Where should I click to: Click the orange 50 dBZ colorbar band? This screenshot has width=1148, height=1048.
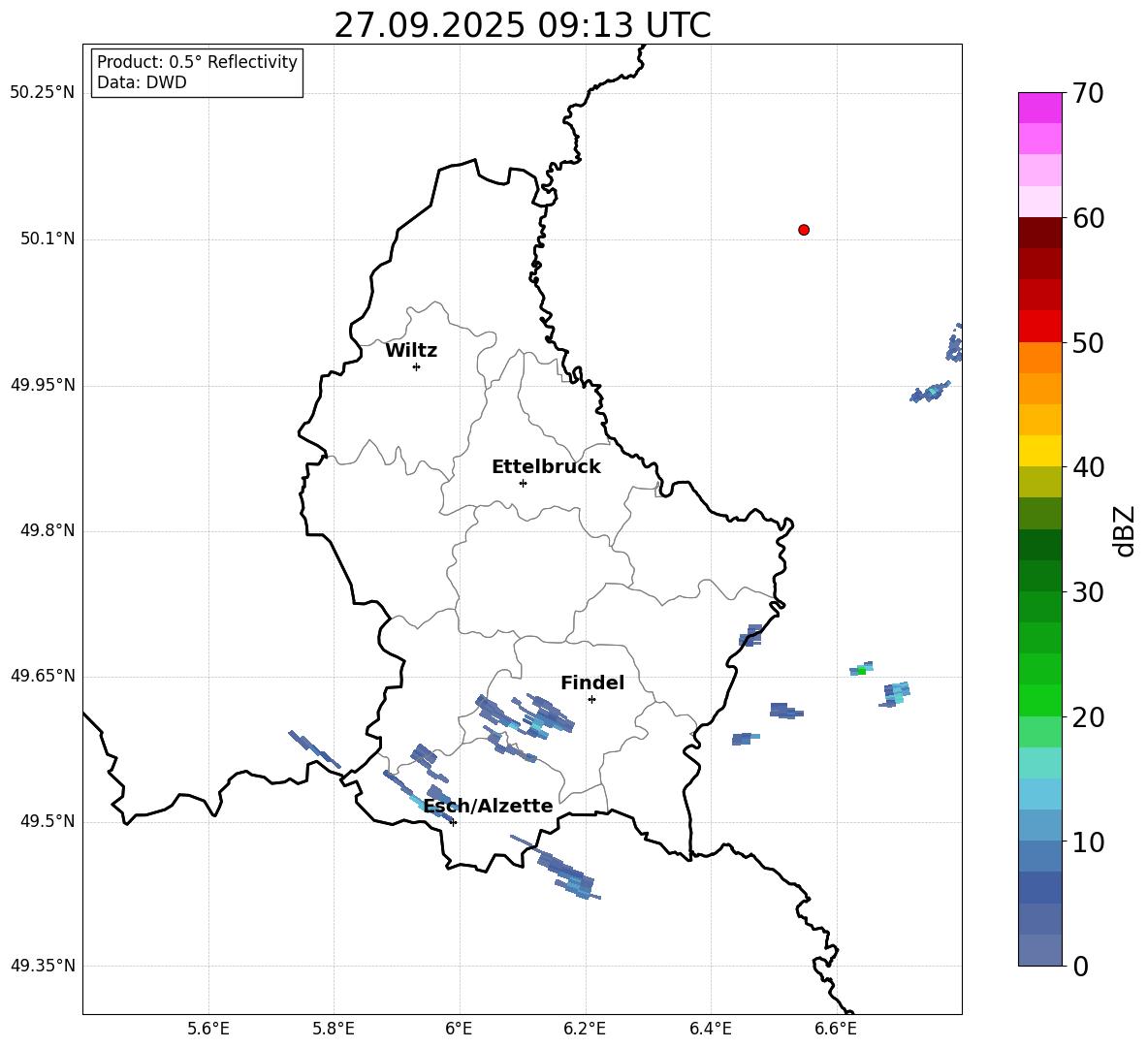tap(1039, 357)
